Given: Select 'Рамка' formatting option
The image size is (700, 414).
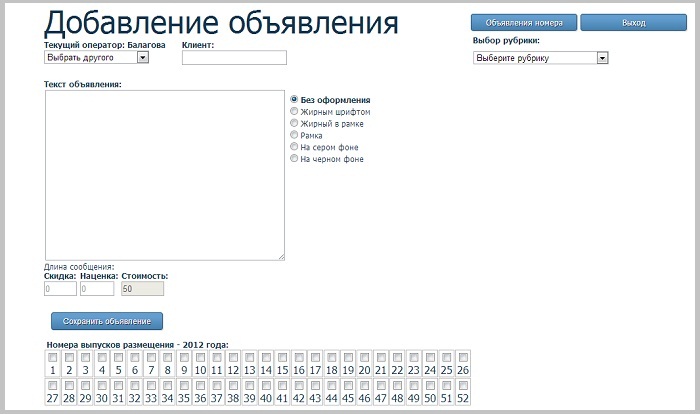Looking at the screenshot, I should 294,134.
